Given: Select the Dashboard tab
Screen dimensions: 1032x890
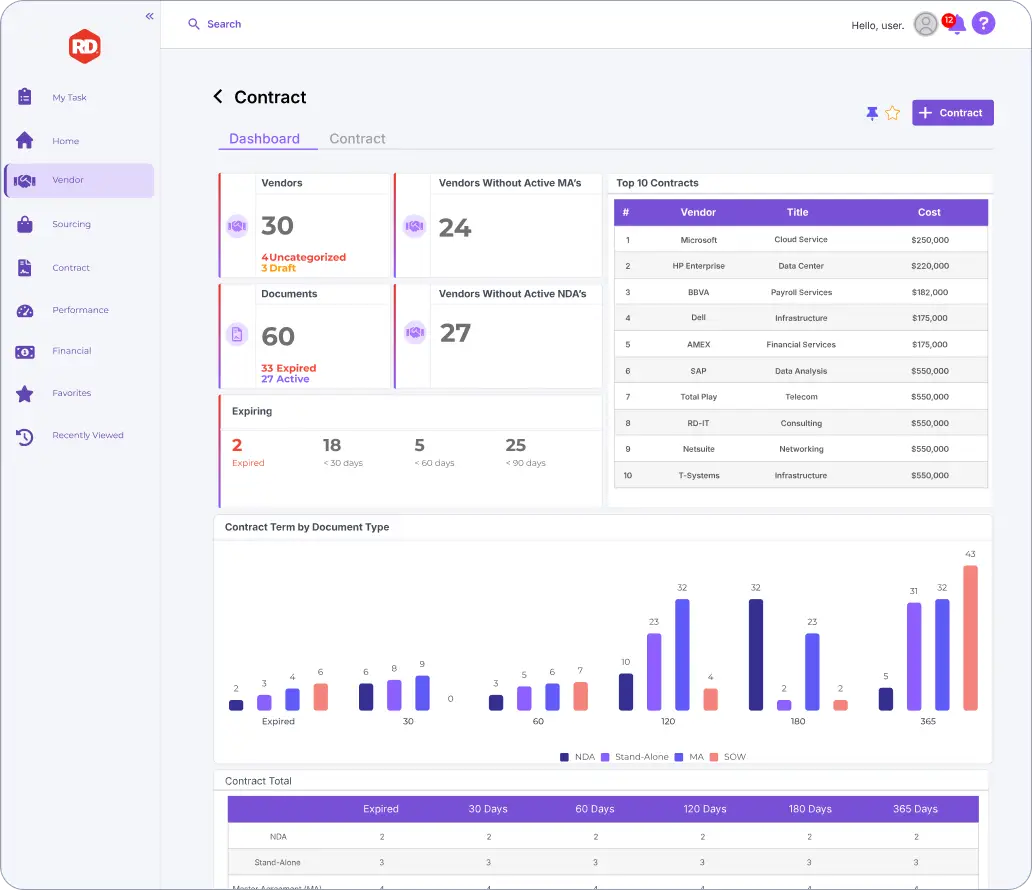Looking at the screenshot, I should coord(264,139).
